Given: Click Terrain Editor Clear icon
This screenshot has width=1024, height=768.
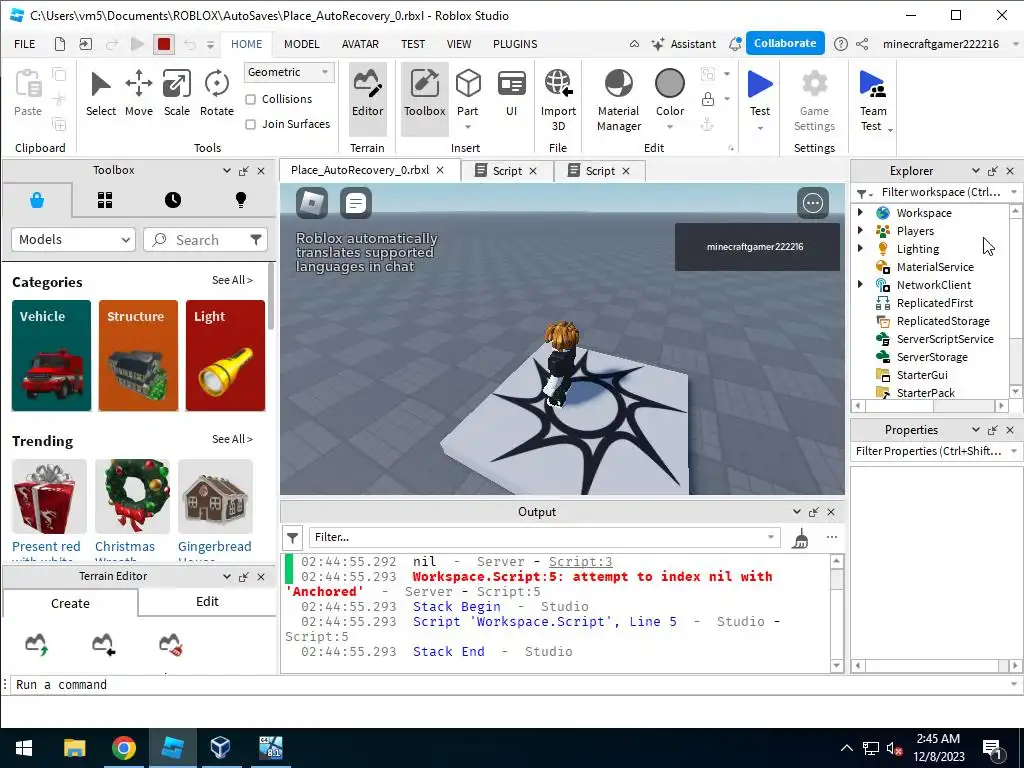Looking at the screenshot, I should click(x=170, y=643).
